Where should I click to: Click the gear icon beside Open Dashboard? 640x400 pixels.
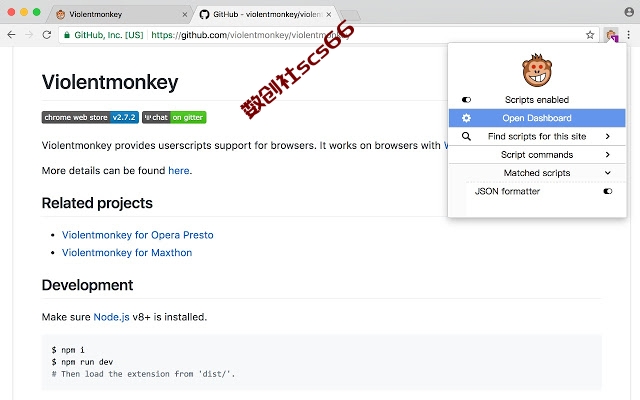(466, 118)
